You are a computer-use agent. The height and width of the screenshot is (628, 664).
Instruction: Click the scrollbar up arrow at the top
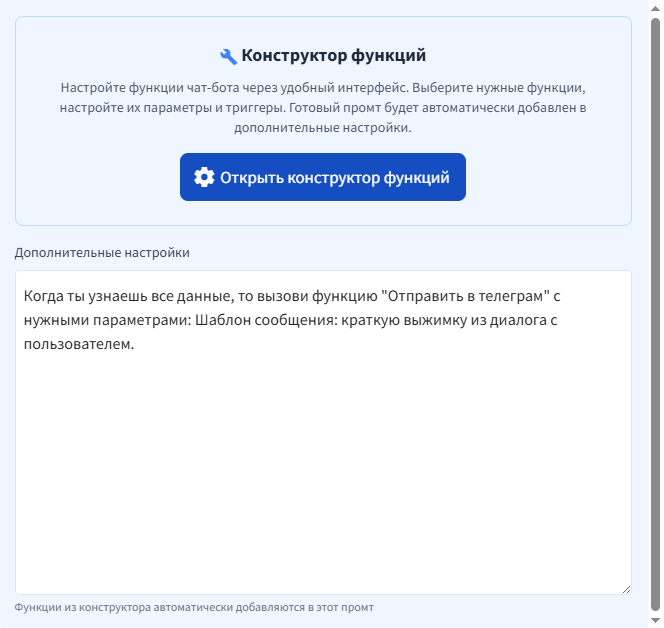(656, 7)
